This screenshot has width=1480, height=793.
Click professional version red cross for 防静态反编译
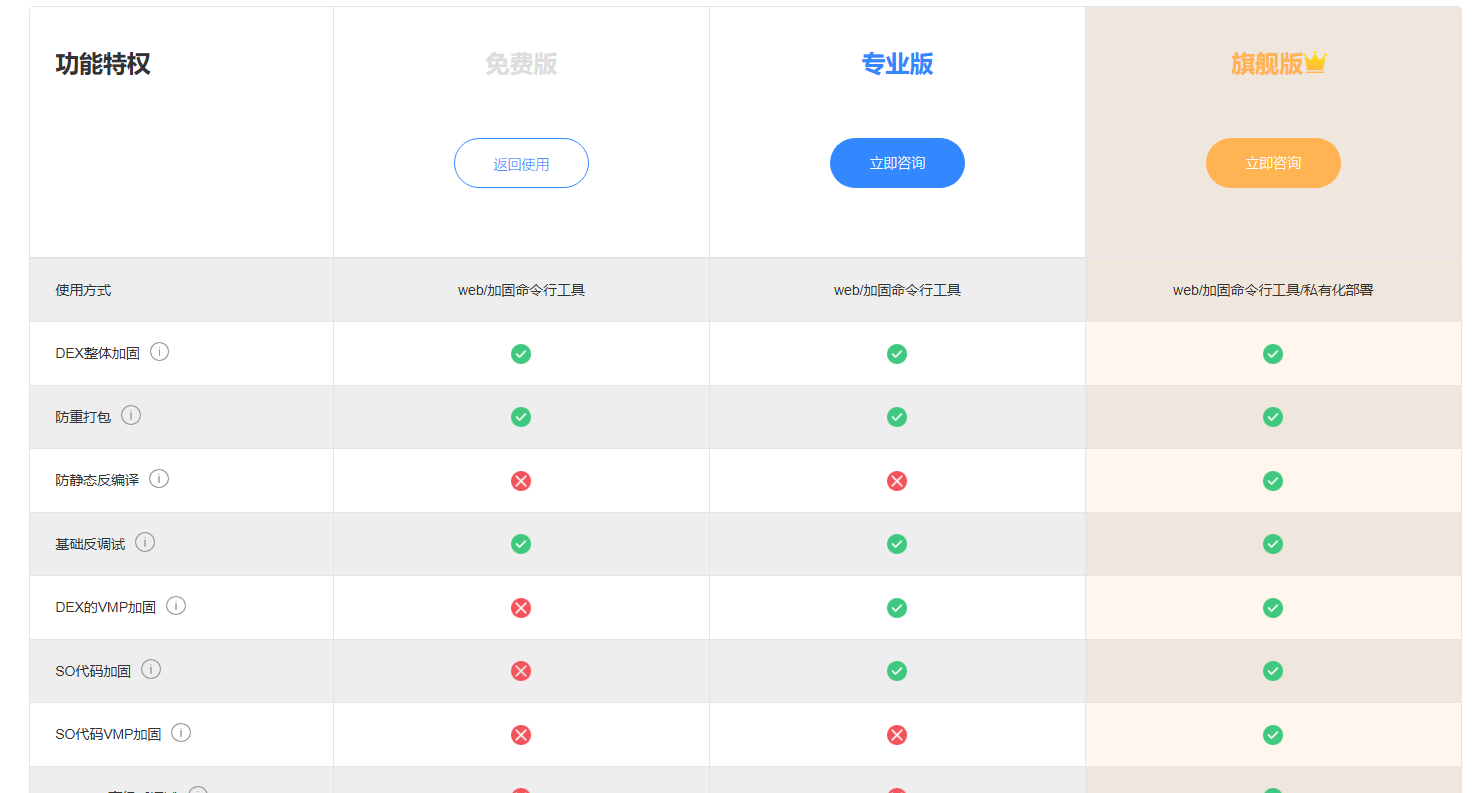point(897,481)
